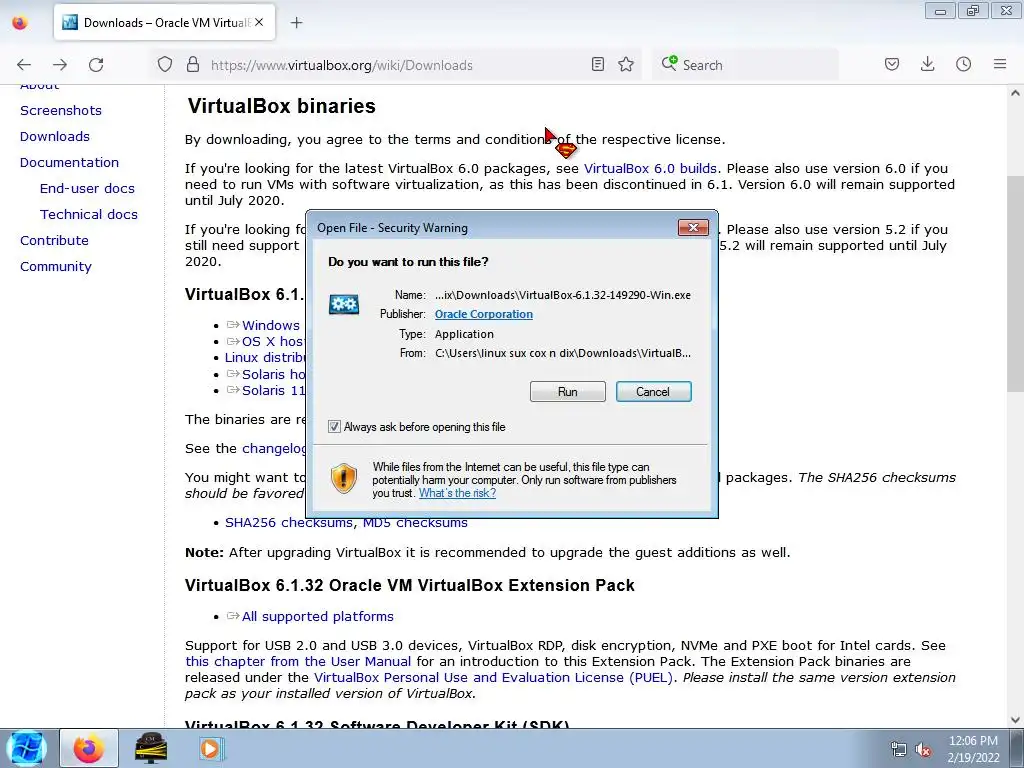Open the Contribute sidebar link
Image resolution: width=1024 pixels, height=768 pixels.
[54, 241]
